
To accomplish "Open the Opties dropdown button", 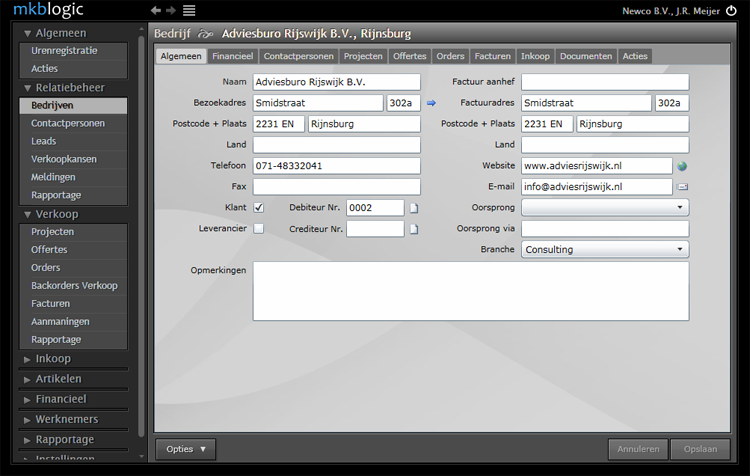I will 185,450.
